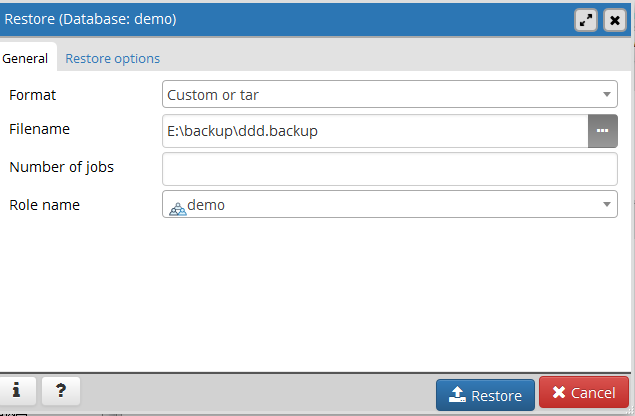635x416 pixels.
Task: Maximize the Restore dialog with the arrows icon
Action: (586, 20)
